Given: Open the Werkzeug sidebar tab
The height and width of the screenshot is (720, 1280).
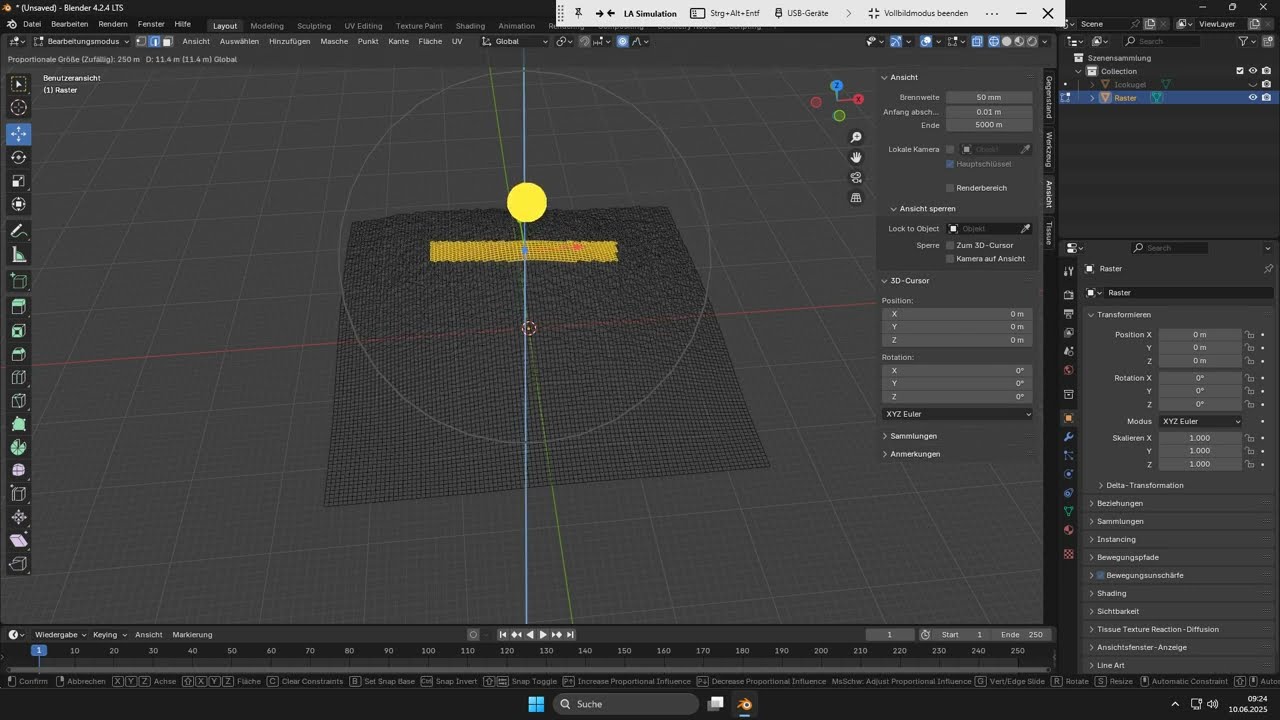Looking at the screenshot, I should (1048, 150).
